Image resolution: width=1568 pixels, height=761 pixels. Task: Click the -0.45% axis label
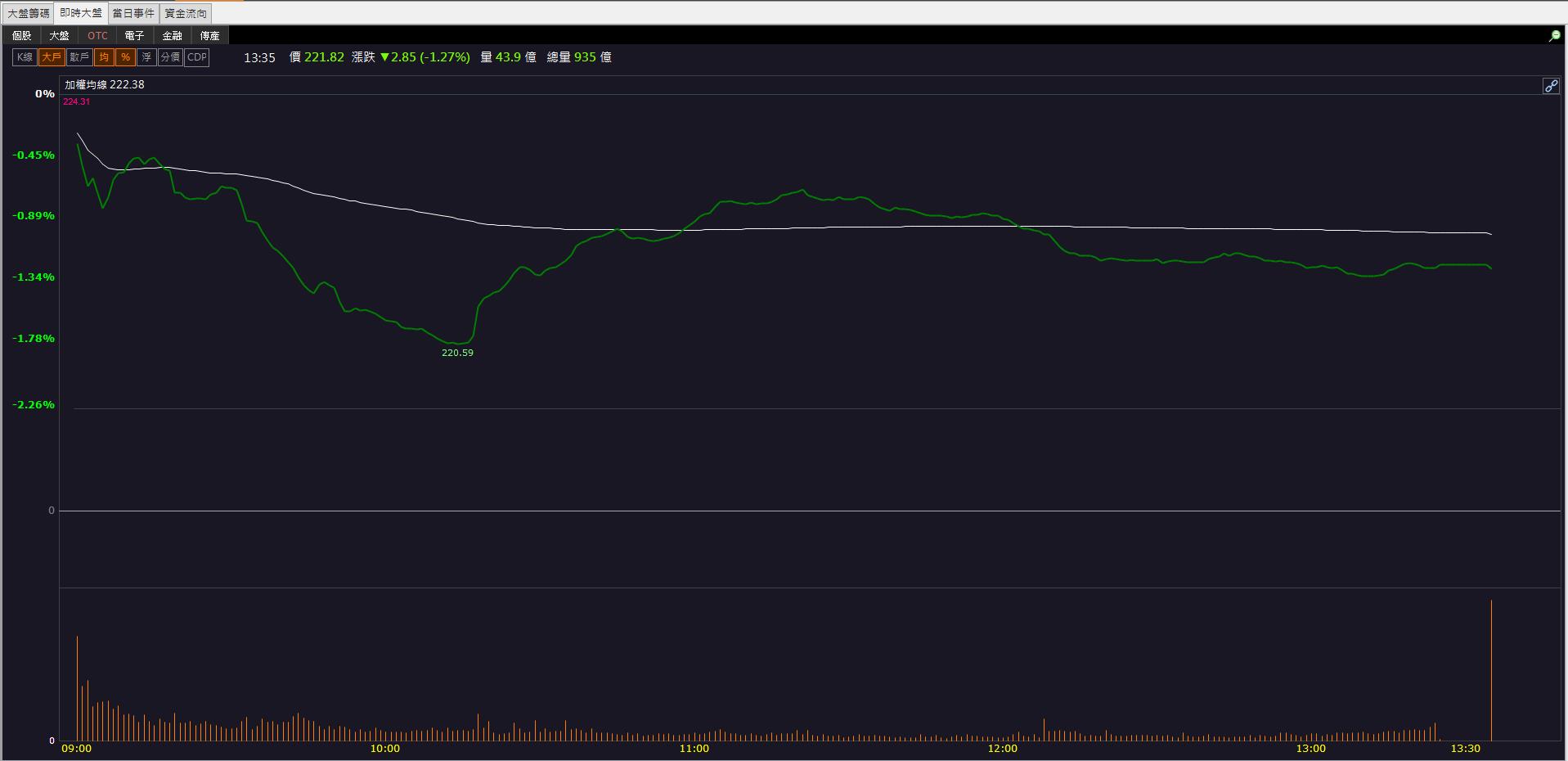tap(34, 155)
